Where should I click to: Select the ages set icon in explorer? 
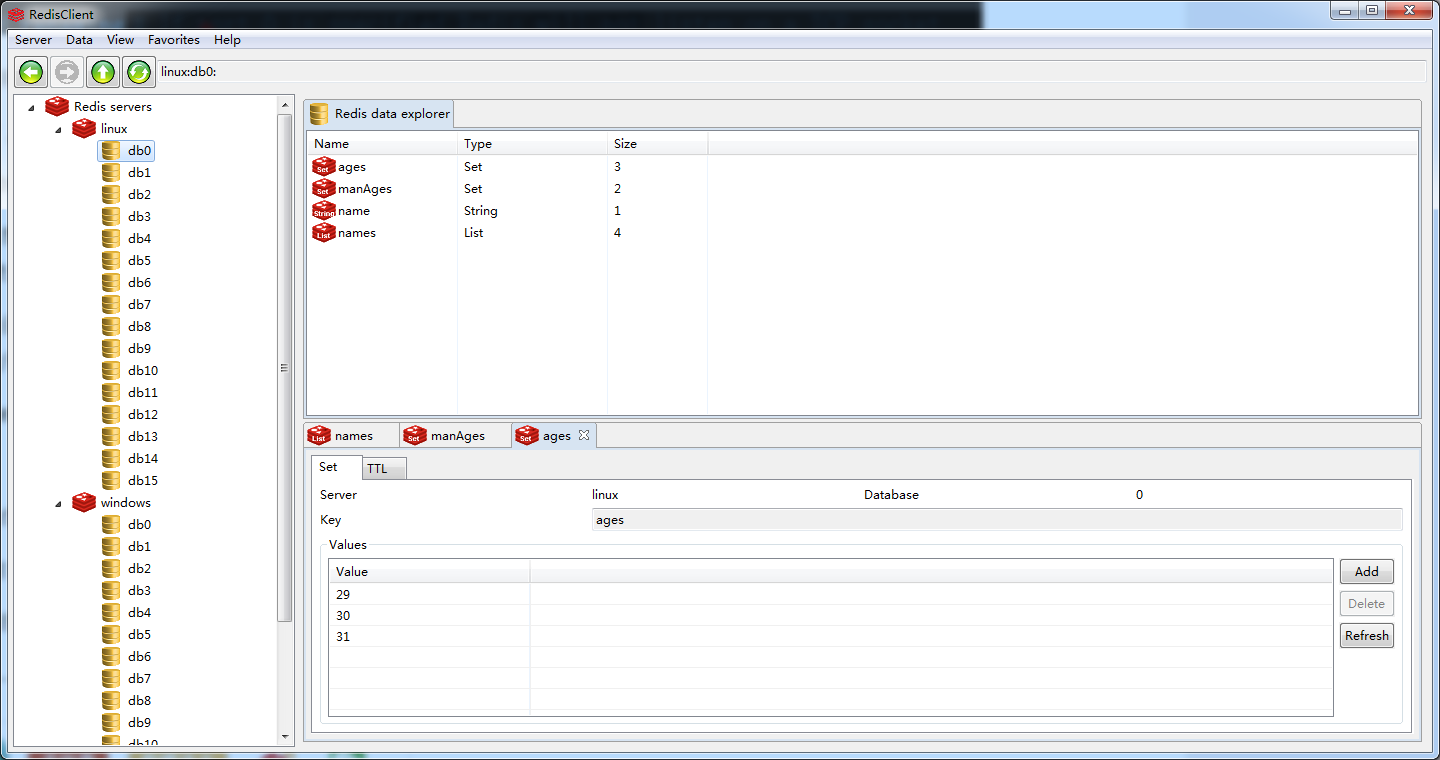pos(323,167)
